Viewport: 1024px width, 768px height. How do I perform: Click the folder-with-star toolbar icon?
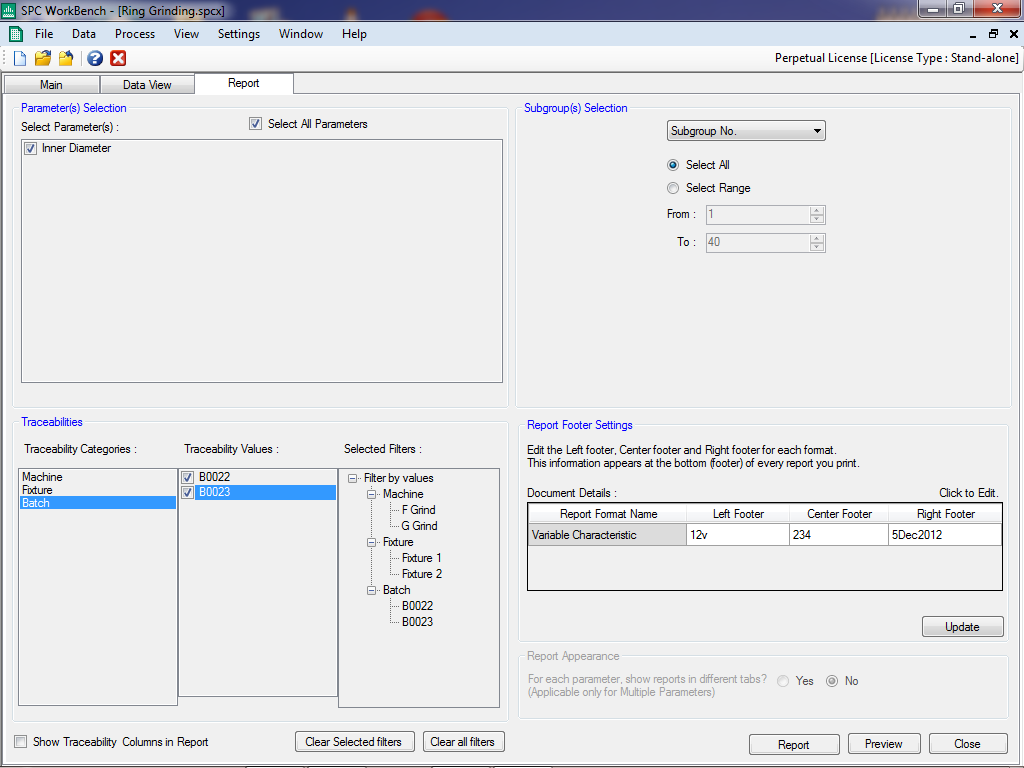coord(66,58)
